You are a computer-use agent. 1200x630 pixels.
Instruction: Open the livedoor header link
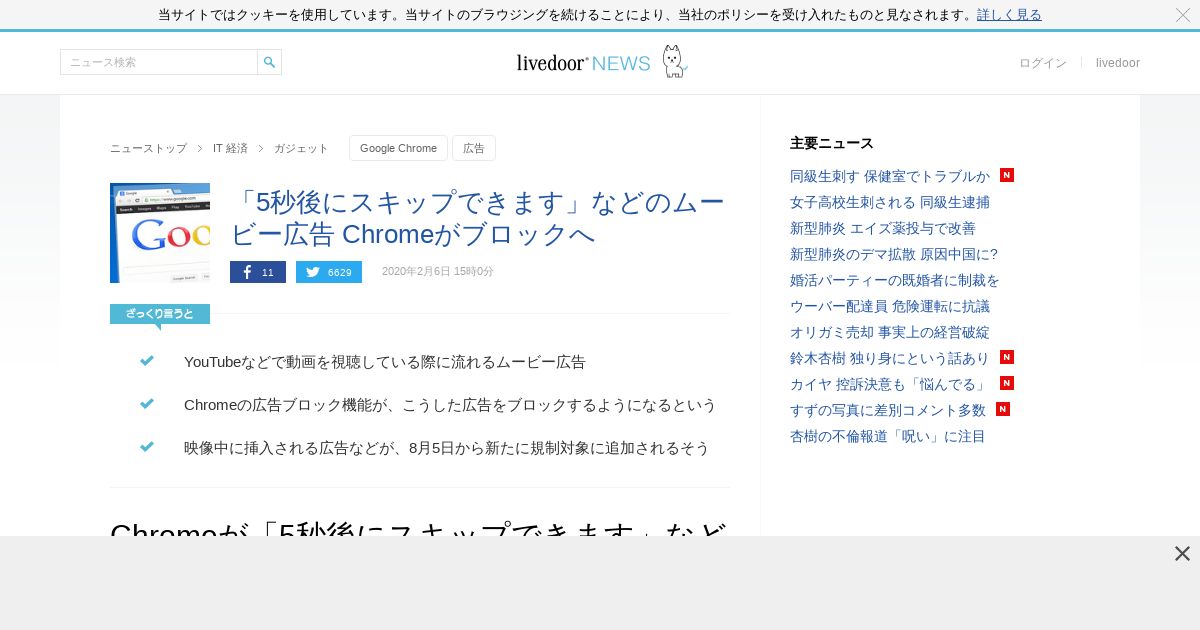pos(1118,63)
